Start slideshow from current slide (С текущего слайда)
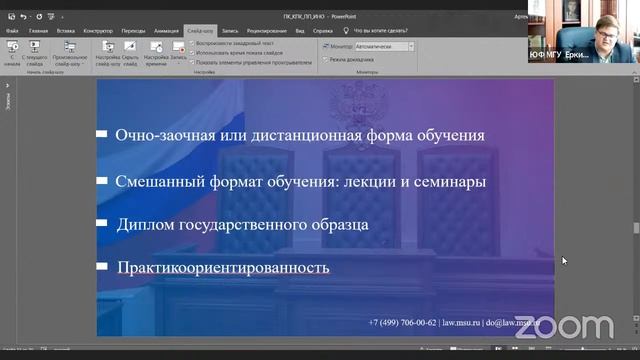The height and width of the screenshot is (360, 640). pos(35,53)
